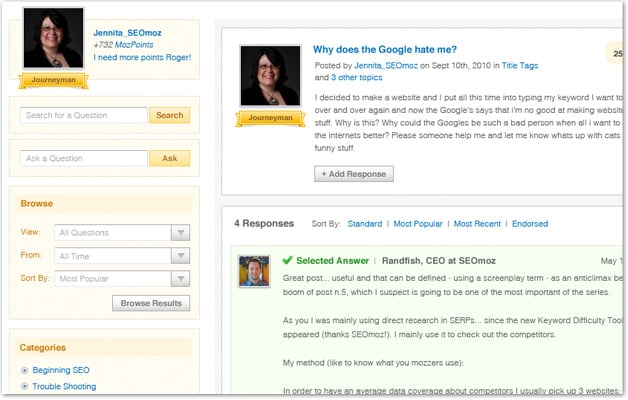Click Randfish's small avatar in the responses
628x400 pixels.
tap(252, 271)
